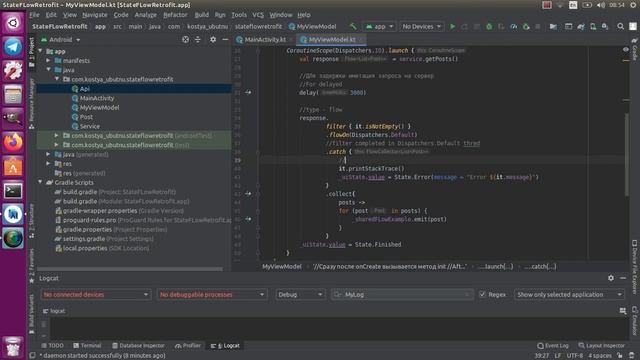Click the 4 spaces indent setting

pyautogui.click(x=600, y=356)
